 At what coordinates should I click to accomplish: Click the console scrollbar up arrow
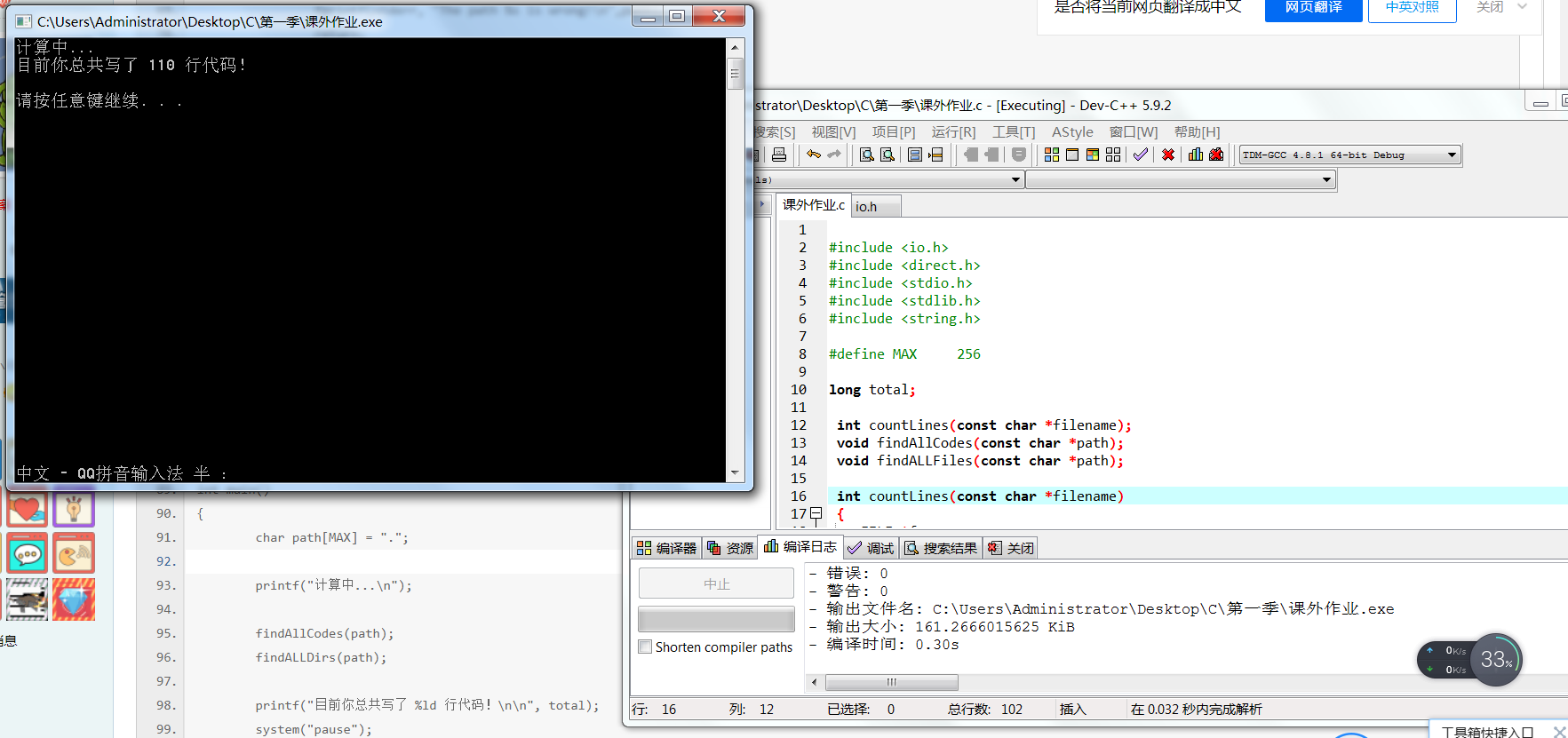(735, 47)
